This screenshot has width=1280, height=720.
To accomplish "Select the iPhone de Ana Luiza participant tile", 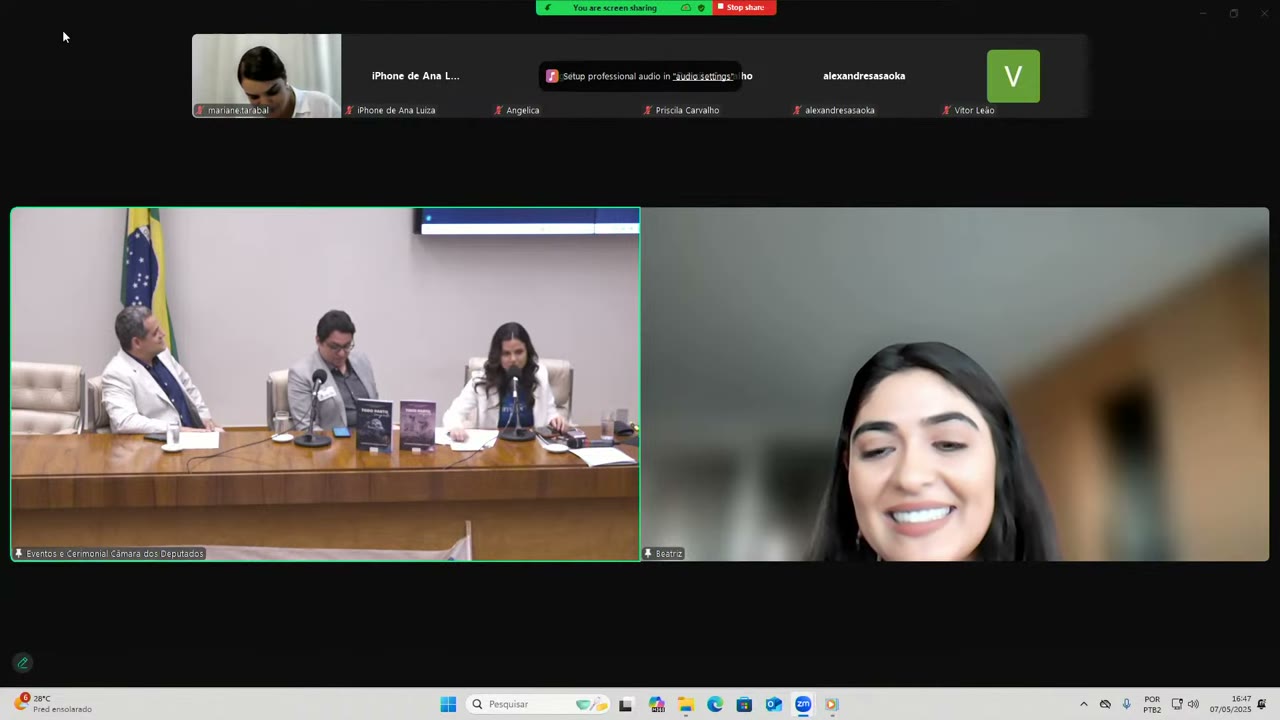I will click(416, 76).
